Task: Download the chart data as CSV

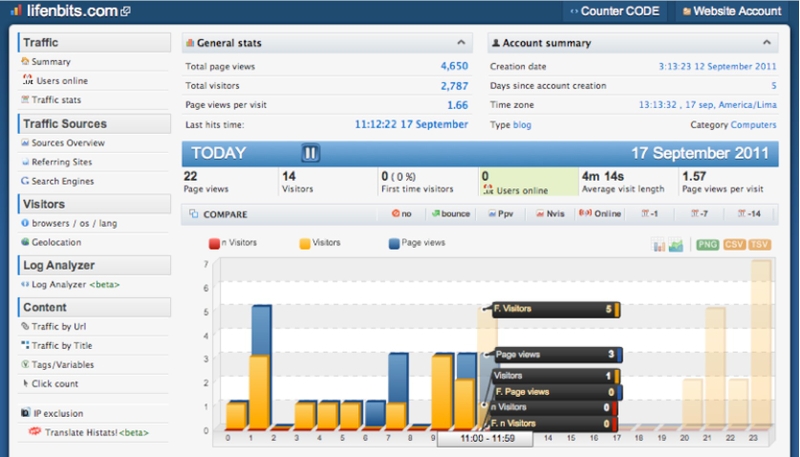Action: [x=734, y=245]
